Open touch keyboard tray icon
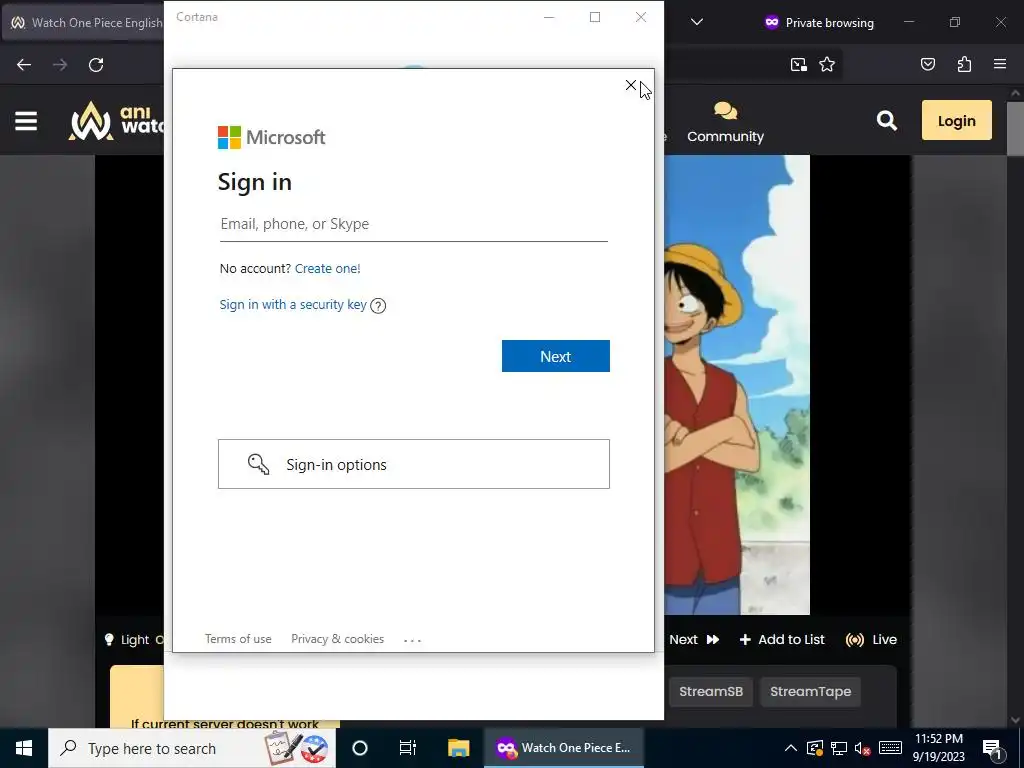The image size is (1024, 768). click(x=890, y=748)
